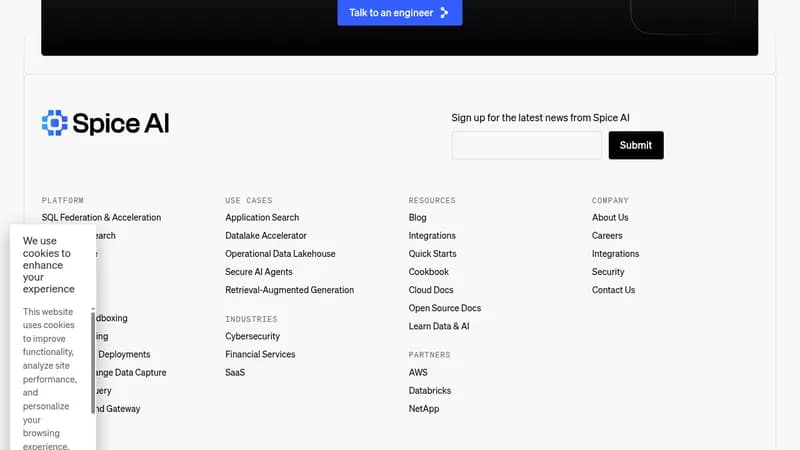Click the RESOURCES column heading
800x450 pixels.
432,201
